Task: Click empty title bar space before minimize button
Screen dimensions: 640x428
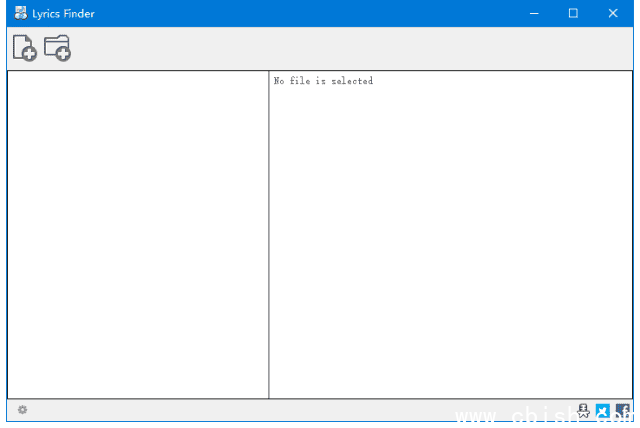Action: coord(300,13)
